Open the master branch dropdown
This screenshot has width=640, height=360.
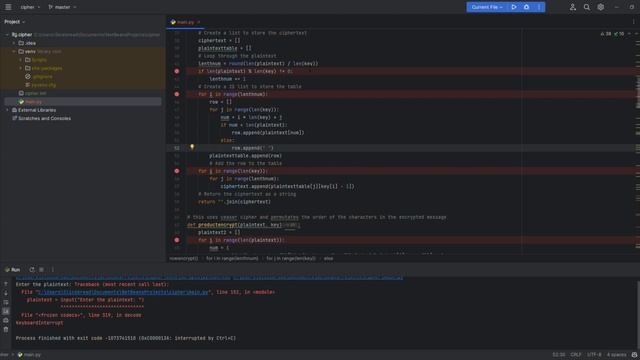tap(62, 7)
